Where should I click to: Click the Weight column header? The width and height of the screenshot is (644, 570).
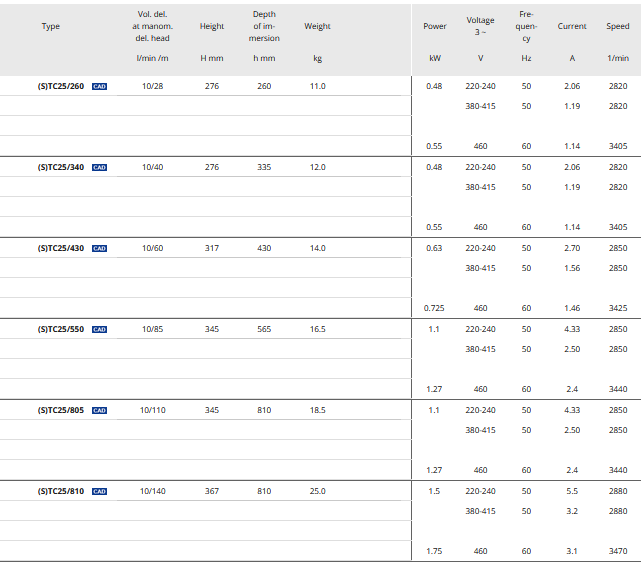tap(317, 26)
